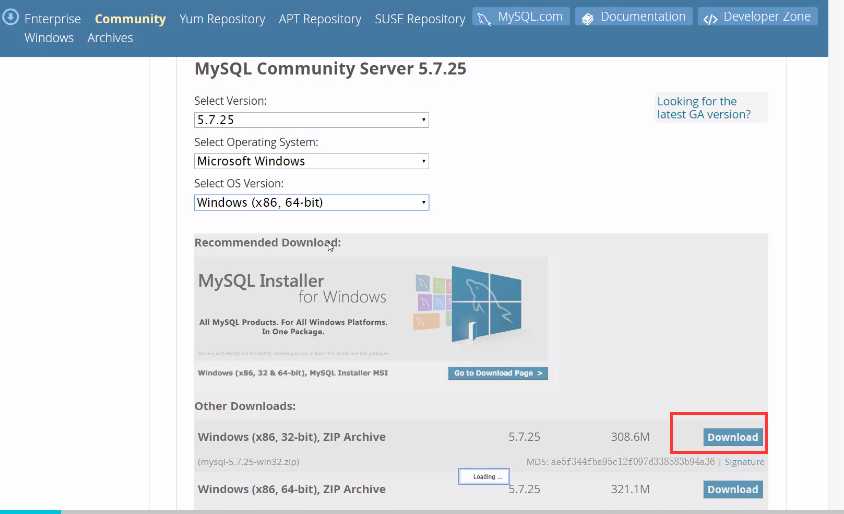Go to SUSE Repository tab
This screenshot has height=514, width=844.
420,19
